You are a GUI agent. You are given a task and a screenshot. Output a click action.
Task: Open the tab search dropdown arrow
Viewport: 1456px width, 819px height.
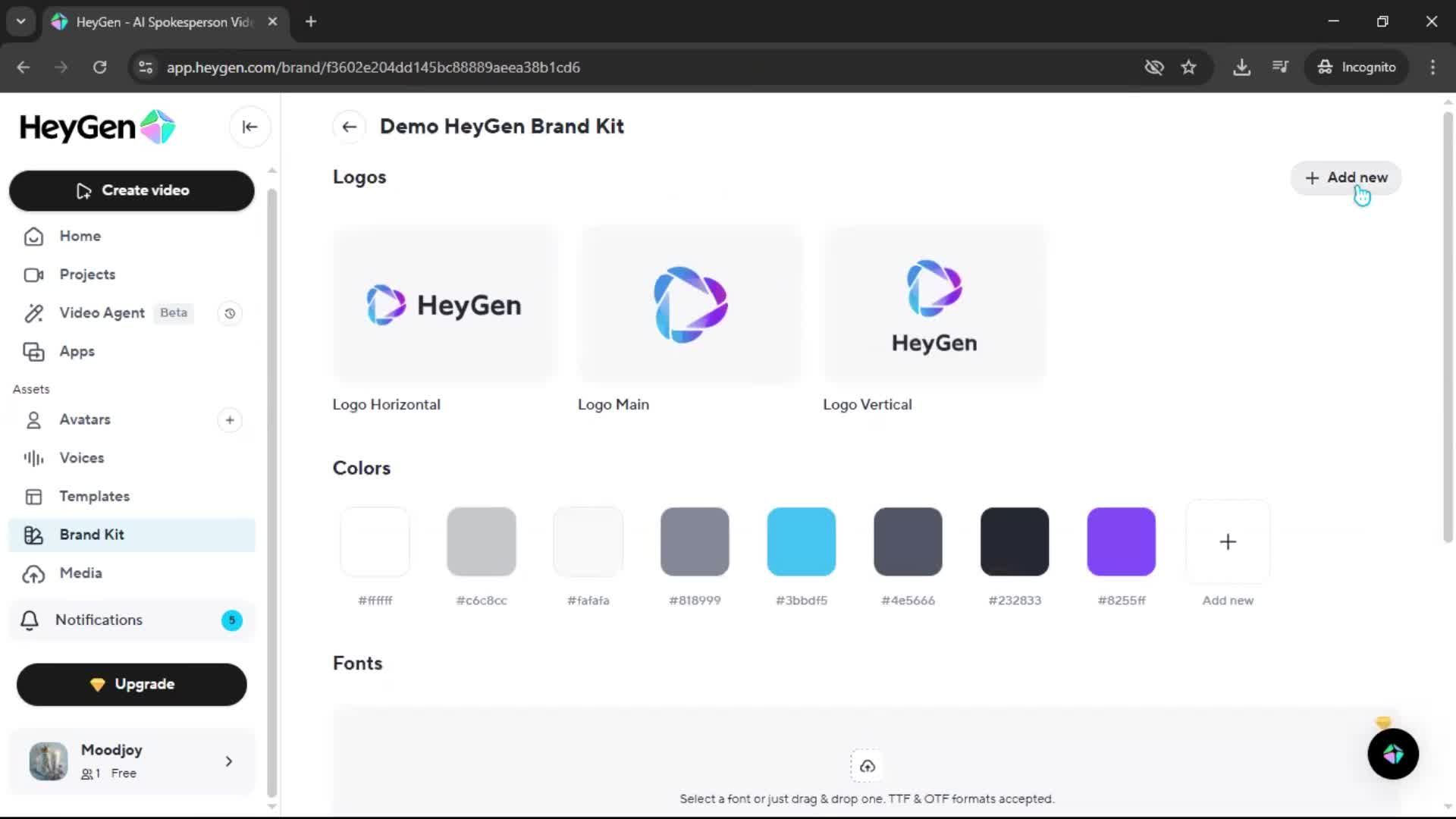(21, 21)
